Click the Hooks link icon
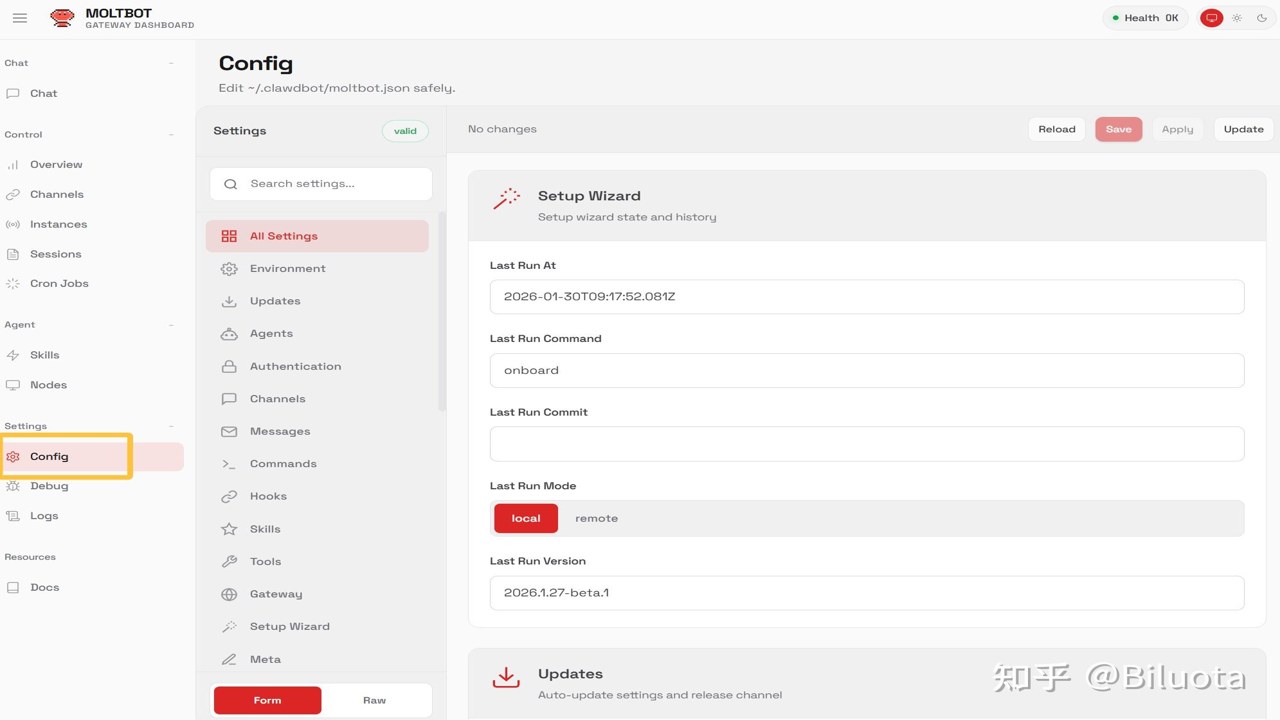1280x720 pixels. 229,496
